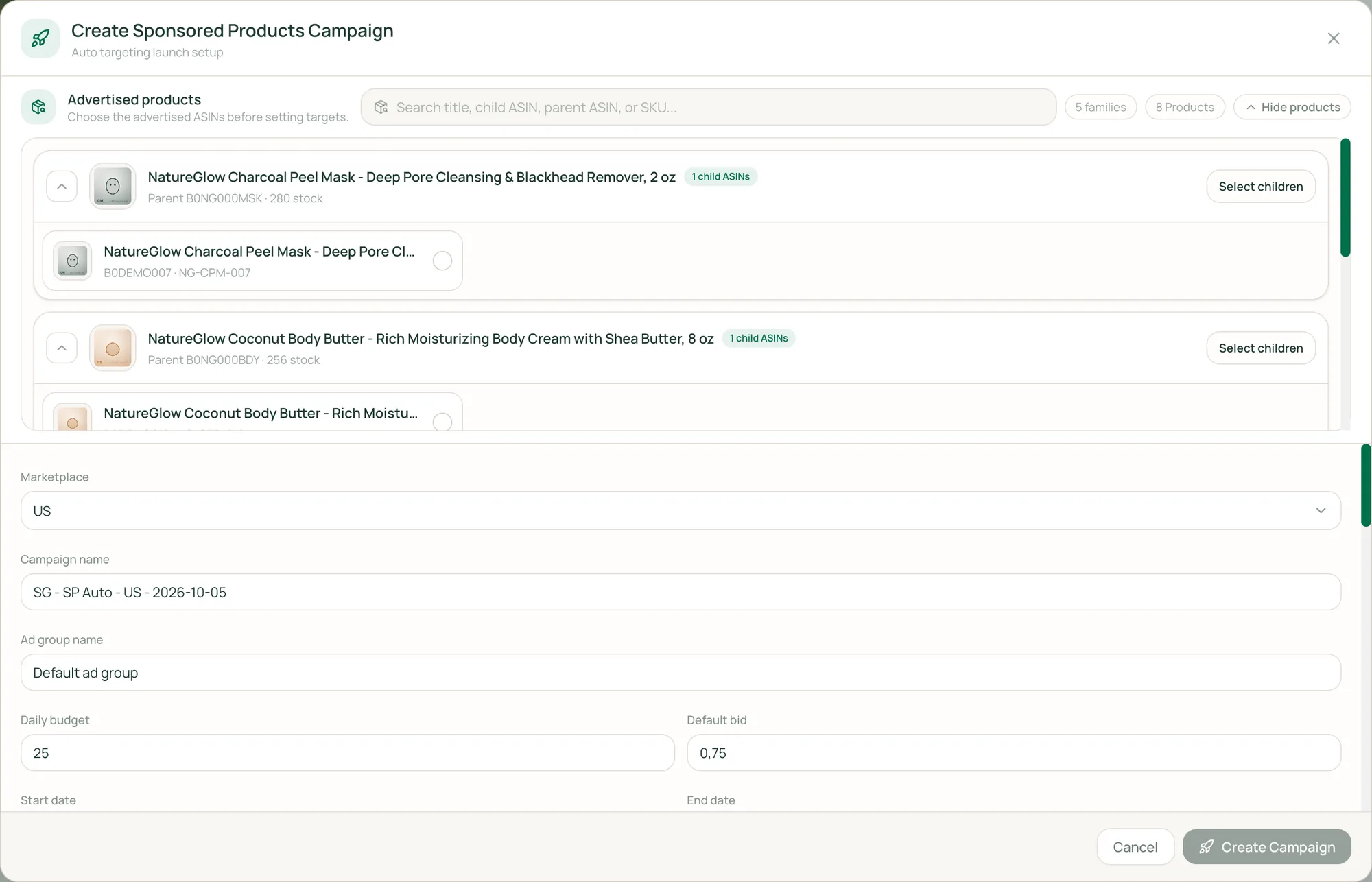Click the Ad group name field
This screenshot has height=882, width=1372.
681,673
